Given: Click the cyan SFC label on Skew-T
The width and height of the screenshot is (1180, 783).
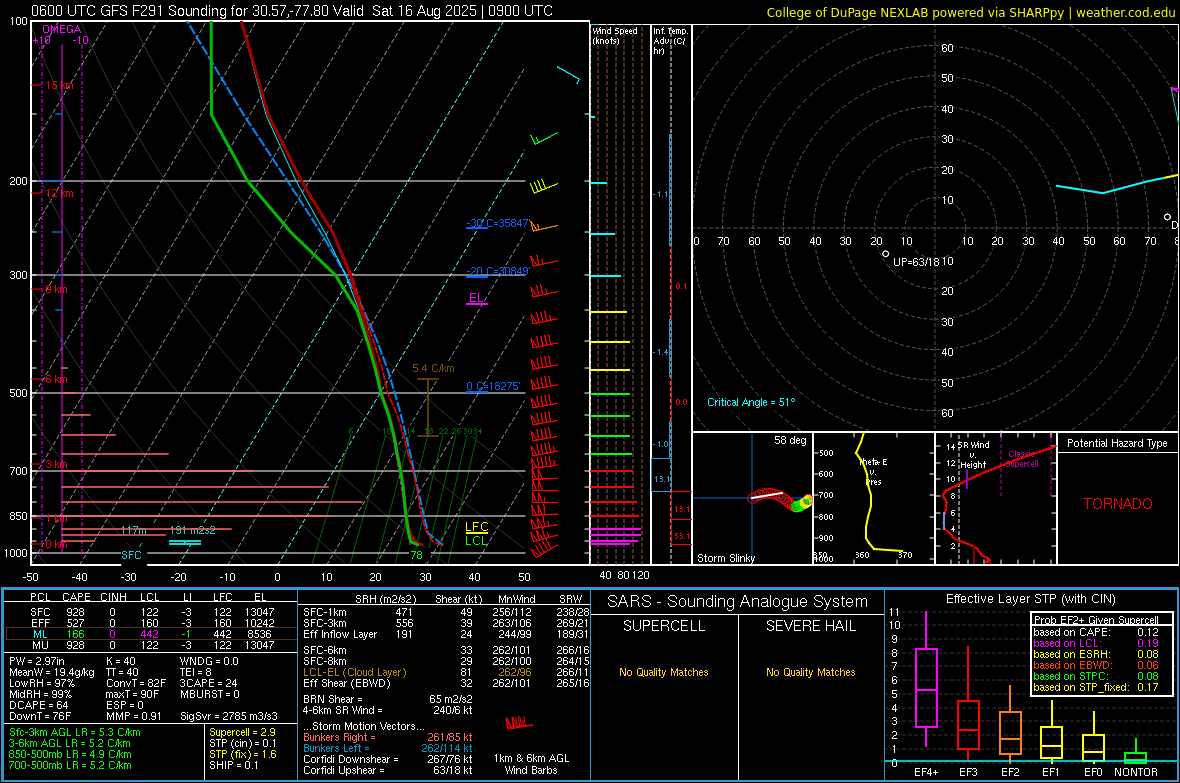Looking at the screenshot, I should click(131, 555).
